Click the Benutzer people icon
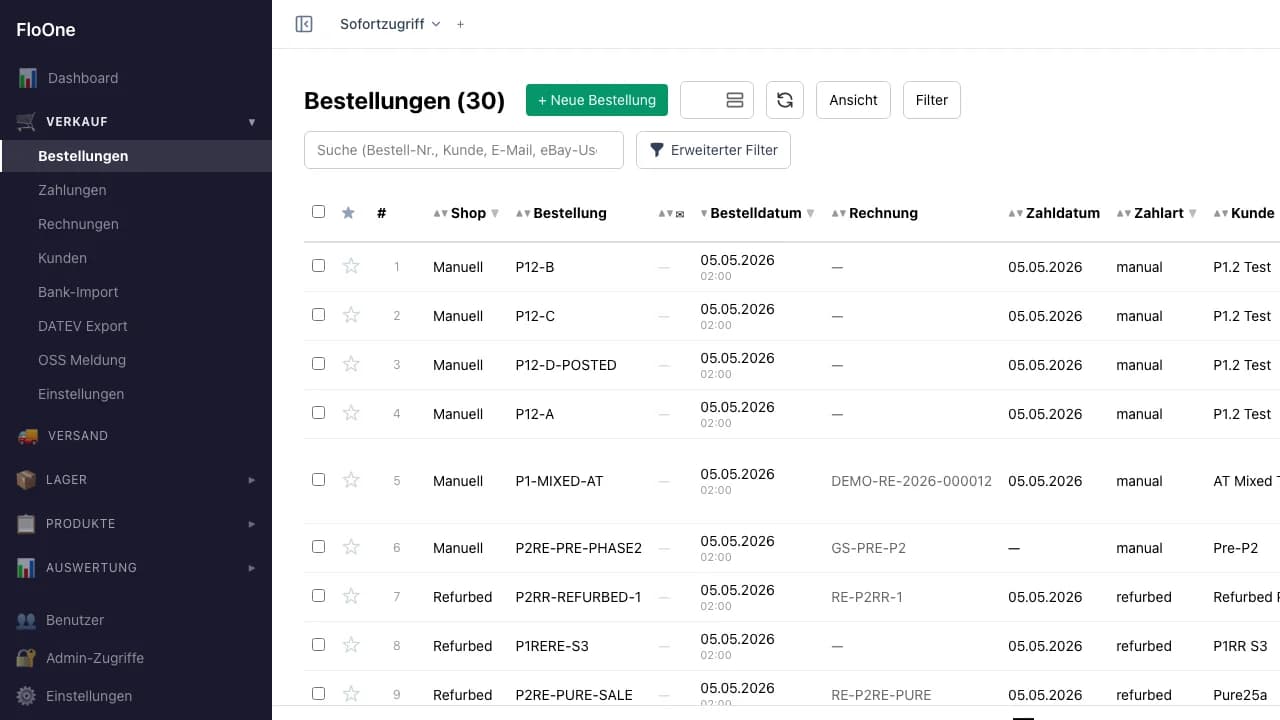Screen dimensions: 1280x720 click(27, 620)
